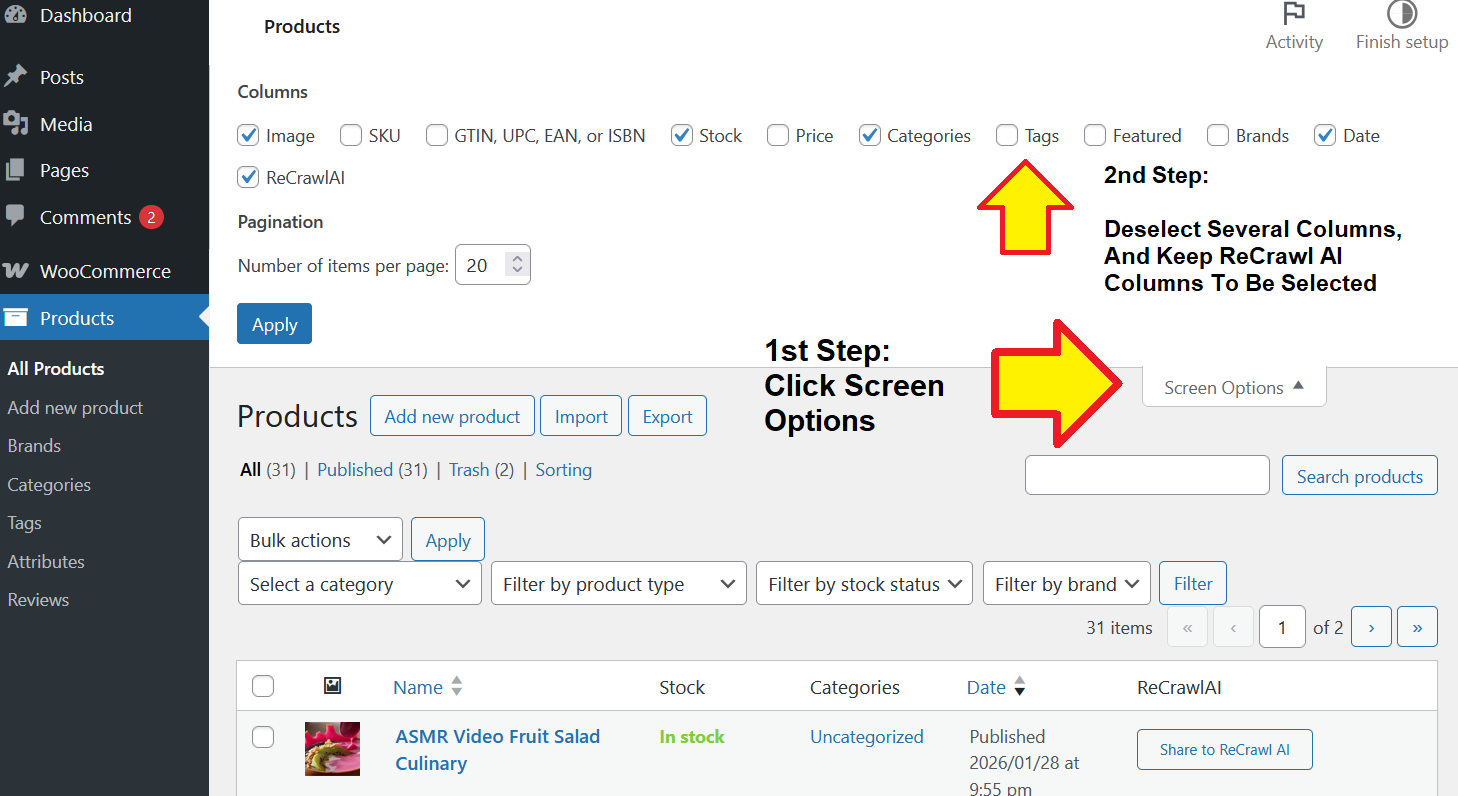Uncheck the Stock column checkbox
Screen dimensions: 1458x796
pos(682,135)
